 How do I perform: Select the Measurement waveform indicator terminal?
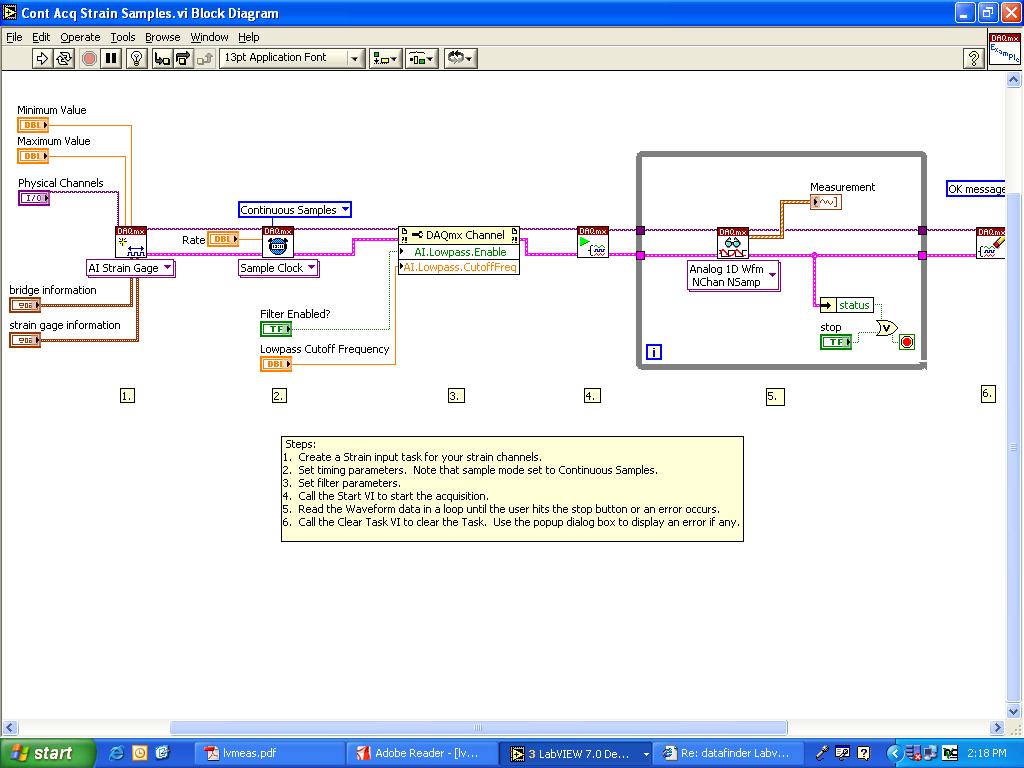(825, 202)
